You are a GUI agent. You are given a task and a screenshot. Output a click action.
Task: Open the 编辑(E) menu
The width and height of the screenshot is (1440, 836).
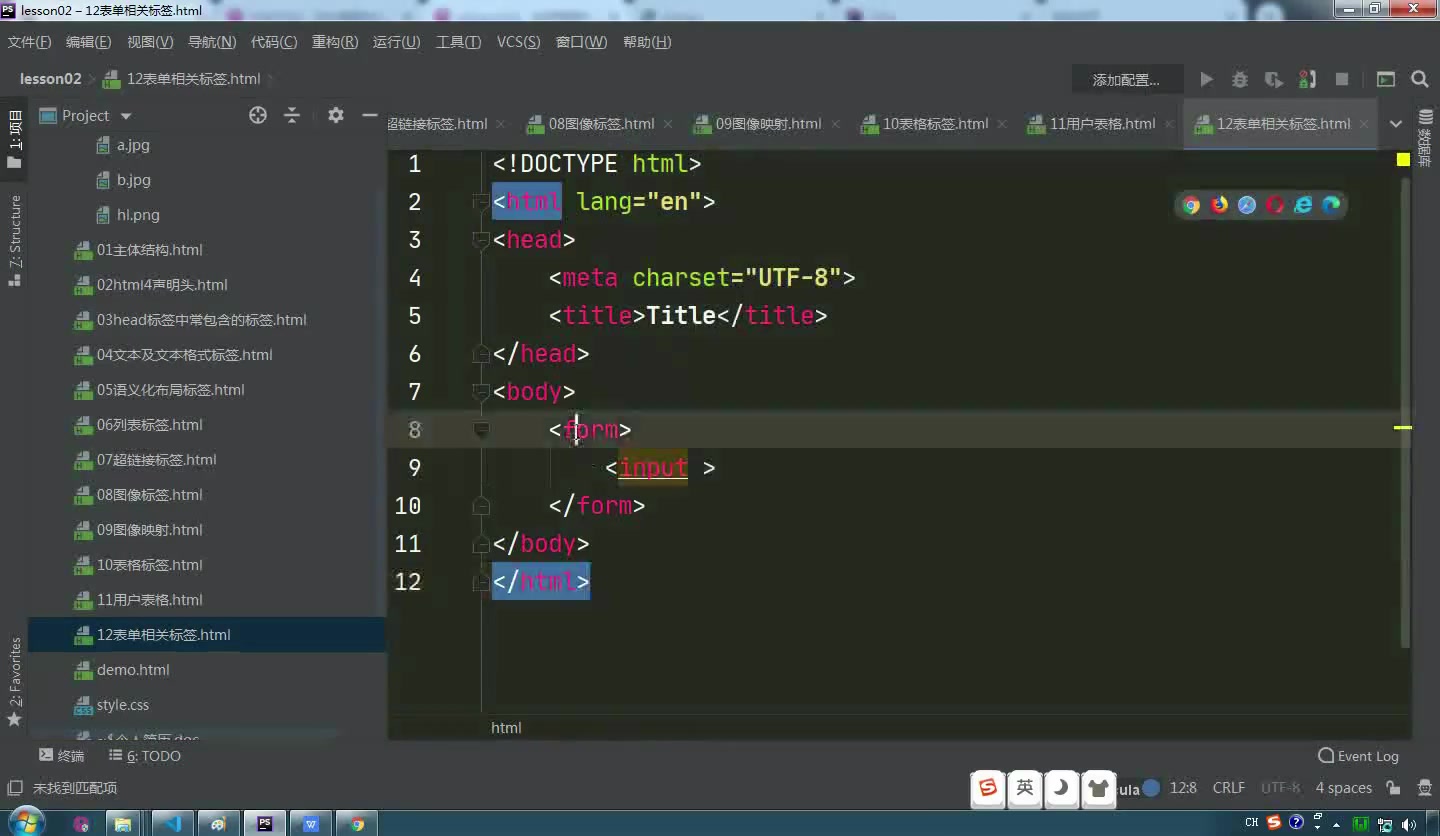pos(88,42)
